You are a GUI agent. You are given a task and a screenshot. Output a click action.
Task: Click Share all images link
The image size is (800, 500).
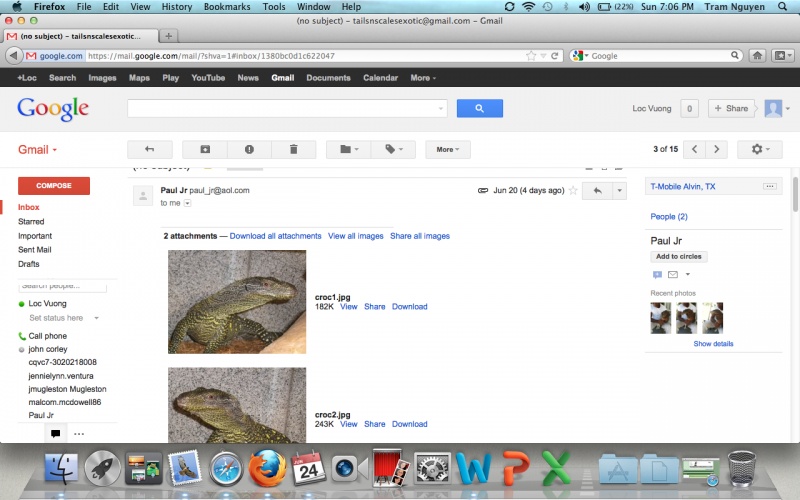pyautogui.click(x=420, y=236)
